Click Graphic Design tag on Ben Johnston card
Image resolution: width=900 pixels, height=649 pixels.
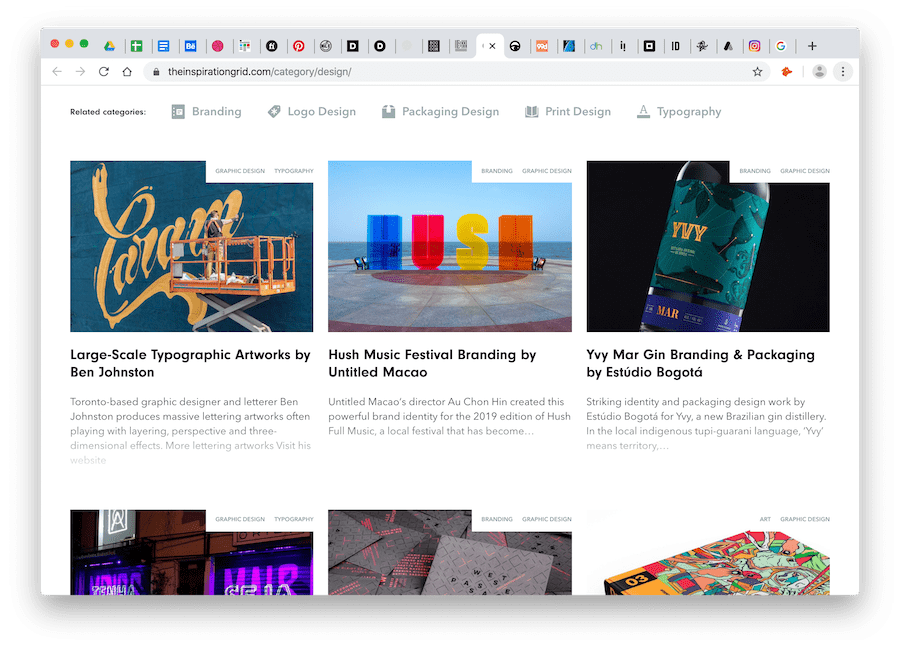[x=240, y=171]
